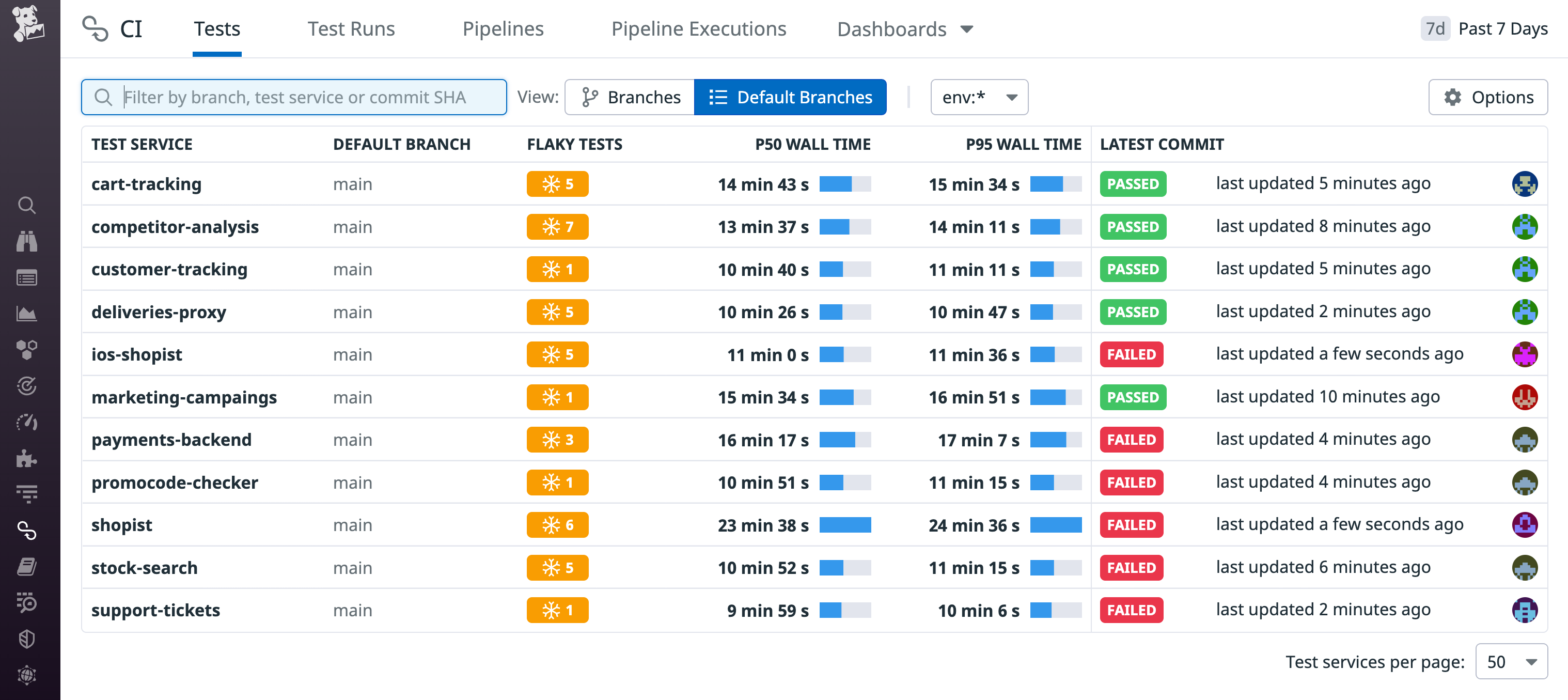This screenshot has width=1568, height=700.
Task: Click the 7d time range badge
Action: click(1435, 28)
